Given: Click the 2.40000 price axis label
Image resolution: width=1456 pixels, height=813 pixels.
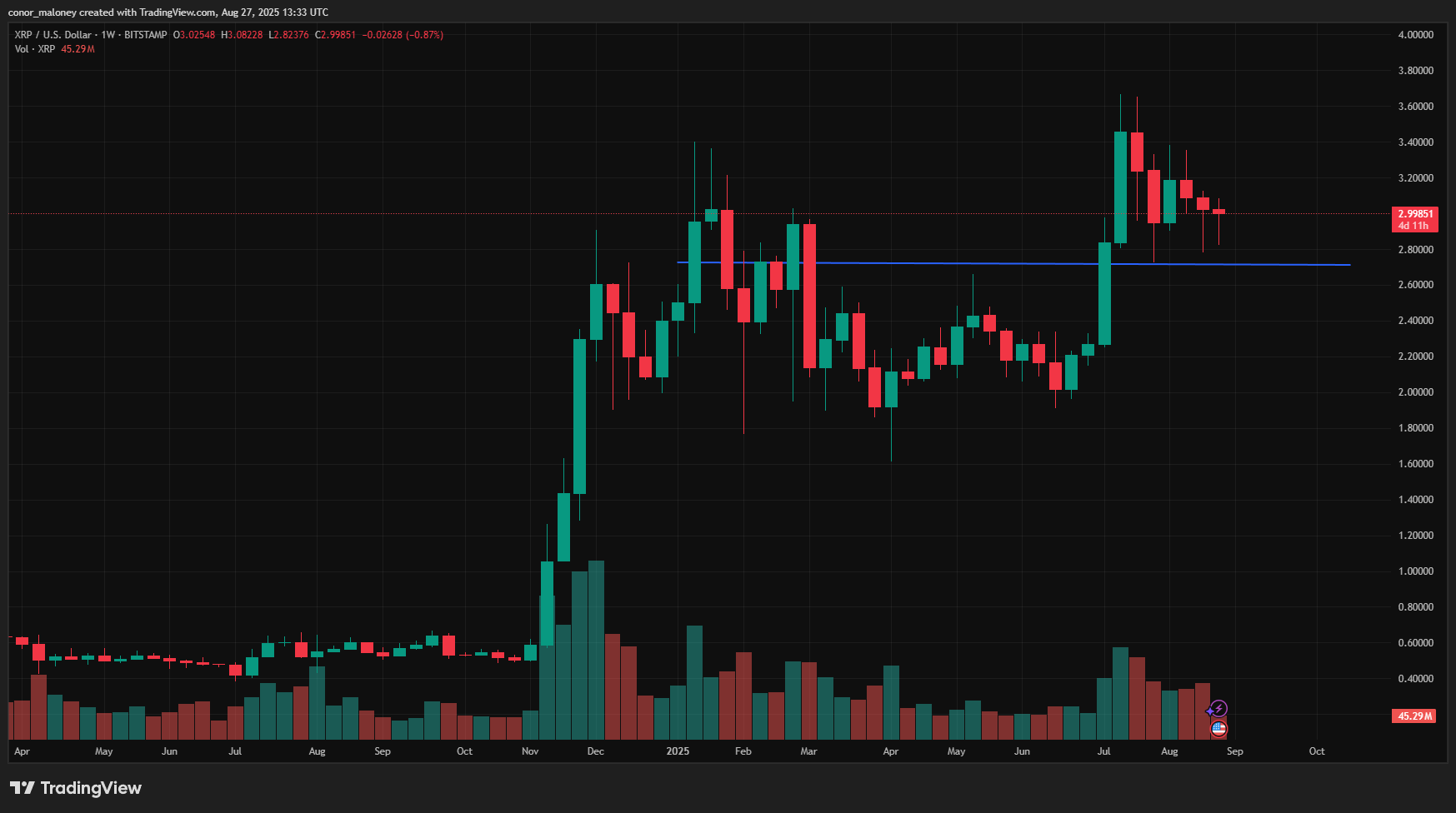Looking at the screenshot, I should tap(1416, 321).
